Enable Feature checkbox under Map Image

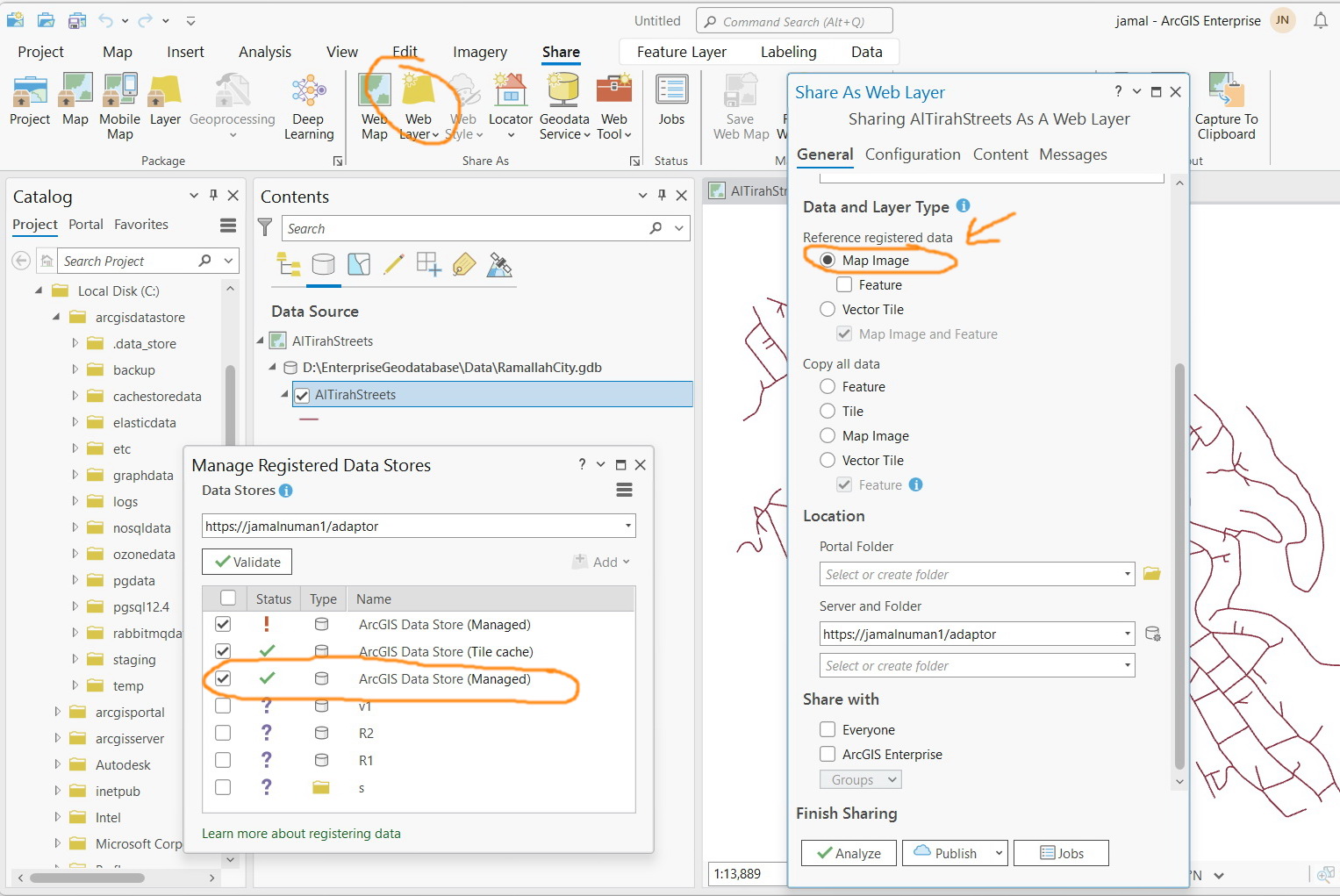click(844, 284)
